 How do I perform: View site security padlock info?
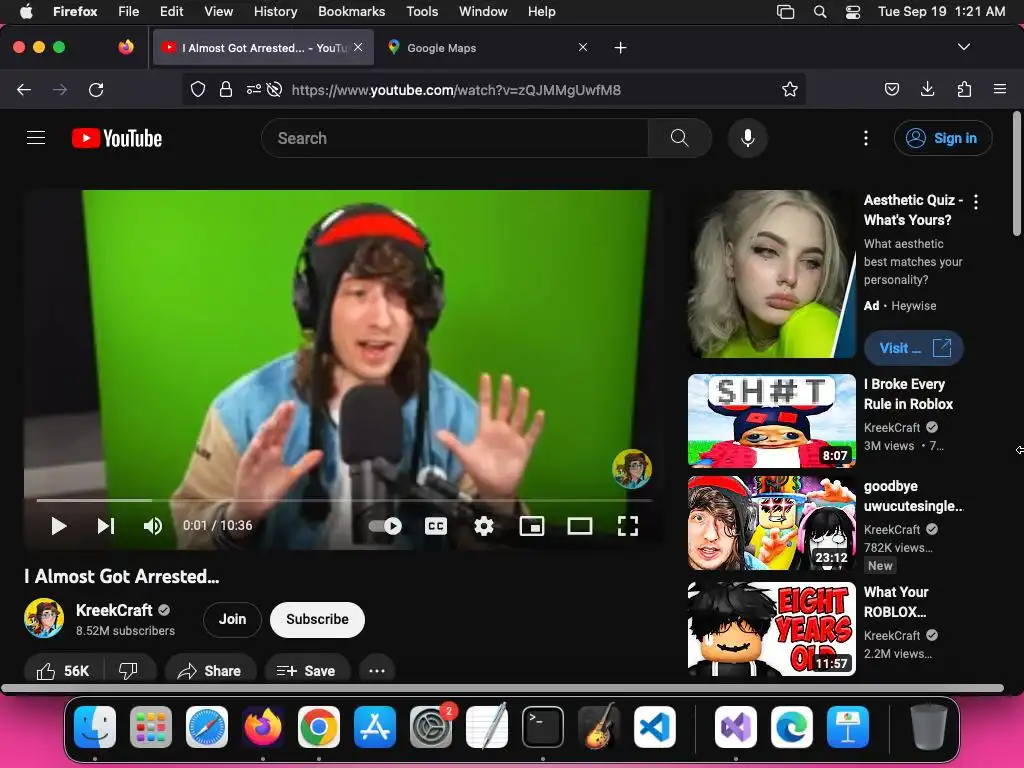click(x=226, y=89)
